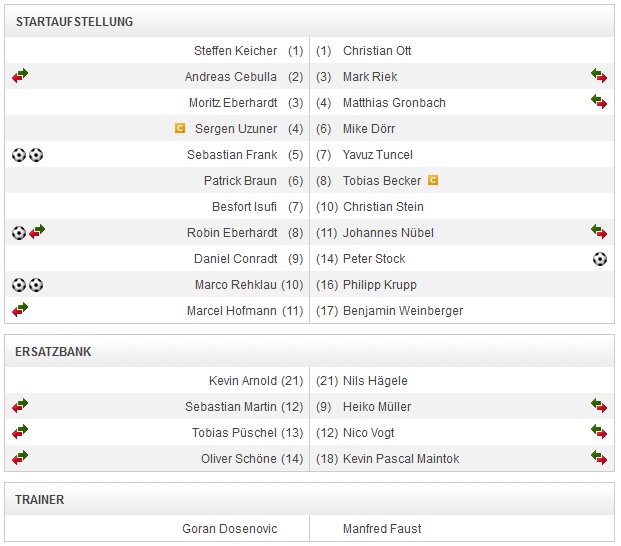Screen dimensions: 621x546
Task: Open player Steffen Keicher
Action: tap(235, 51)
